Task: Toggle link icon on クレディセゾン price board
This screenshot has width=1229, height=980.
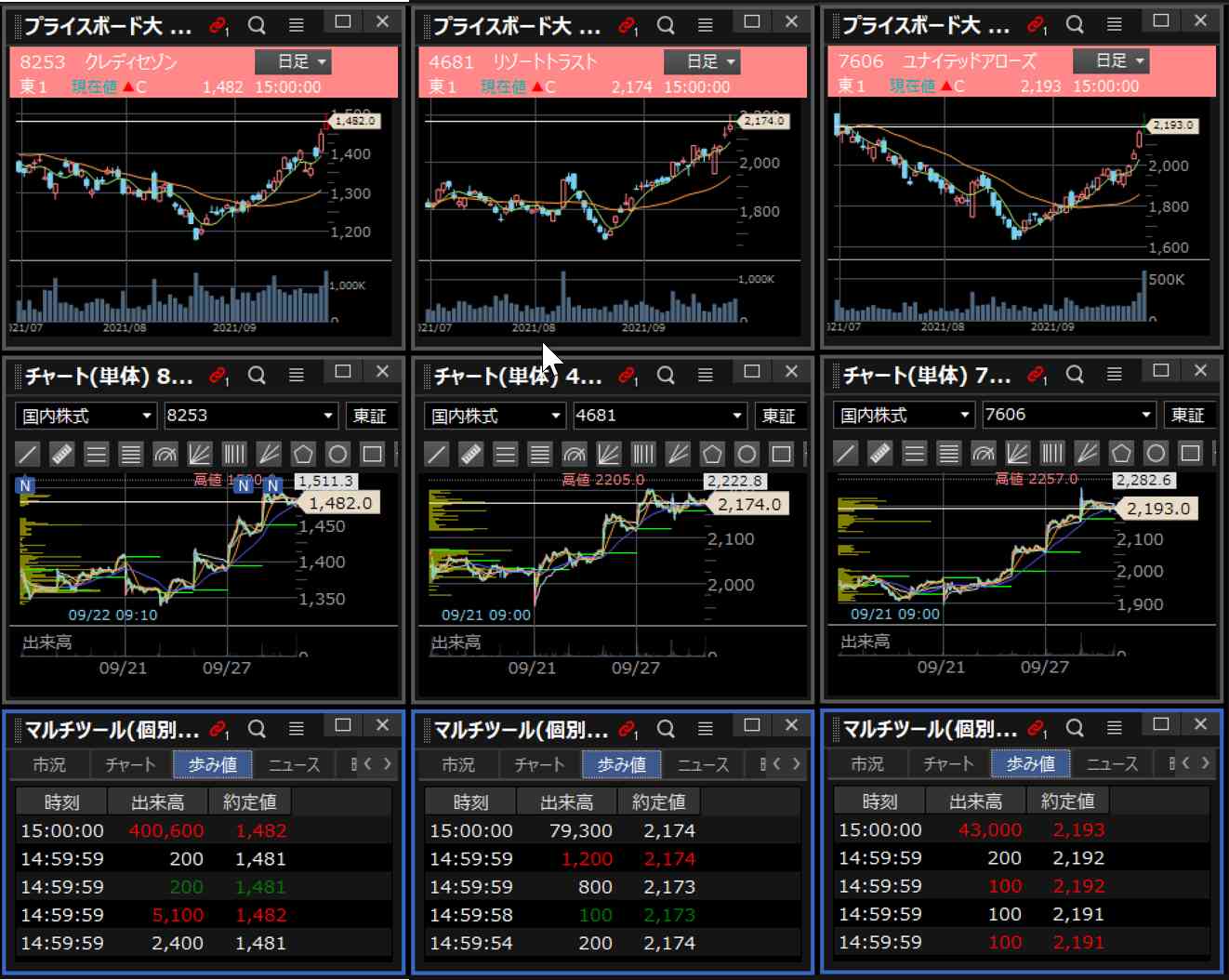Action: point(218,26)
